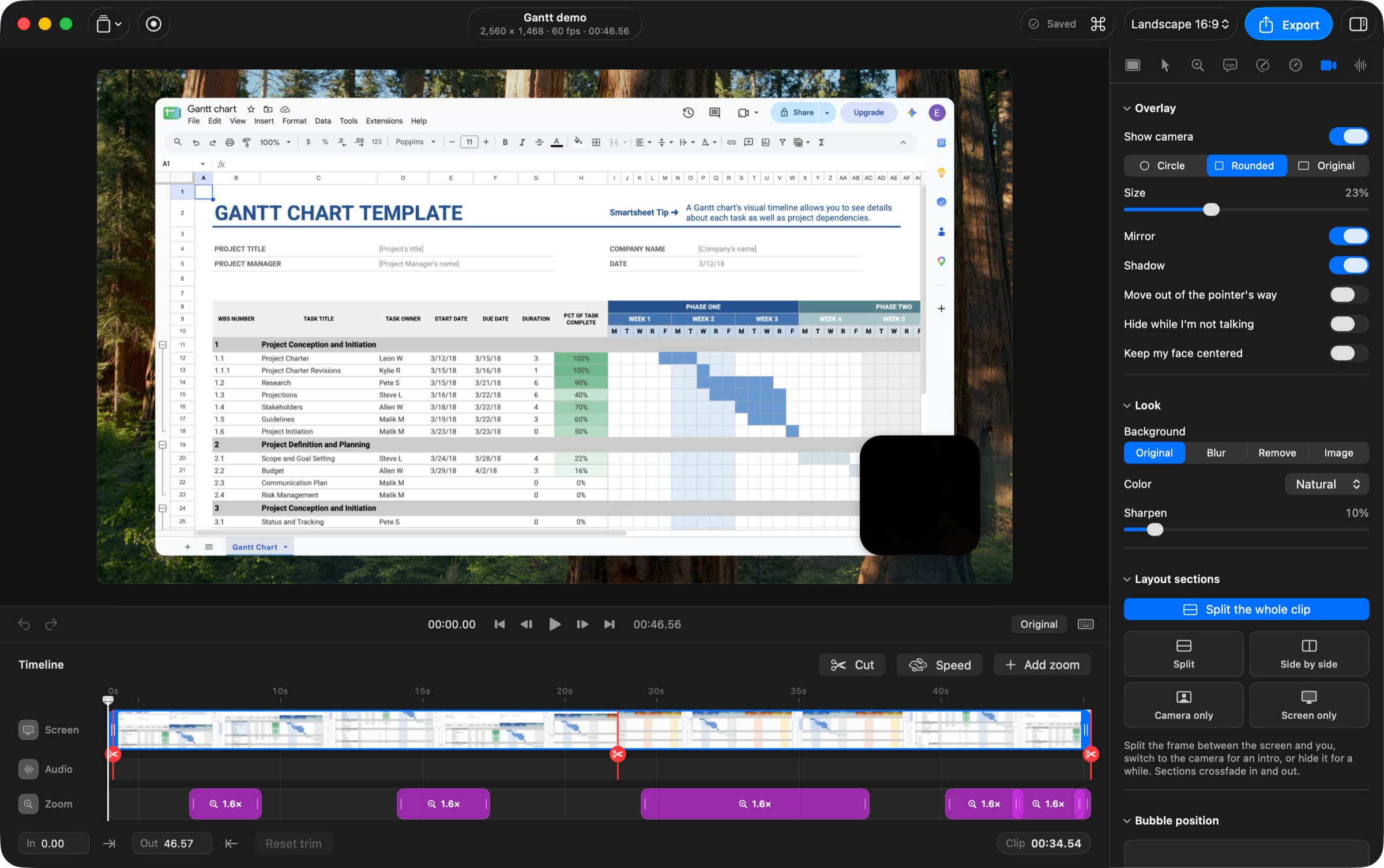This screenshot has width=1384, height=868.
Task: Redo the last undone edit
Action: [51, 624]
